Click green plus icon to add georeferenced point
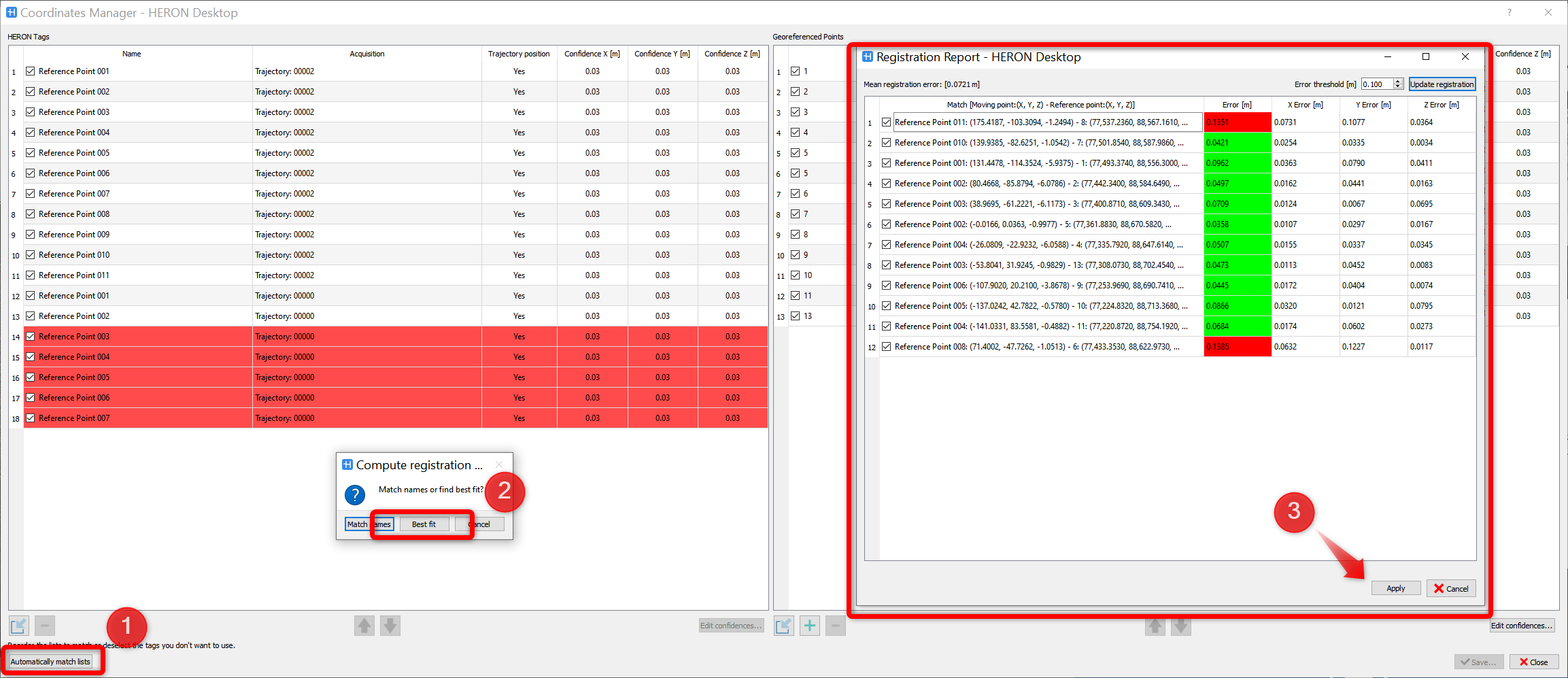 (809, 625)
